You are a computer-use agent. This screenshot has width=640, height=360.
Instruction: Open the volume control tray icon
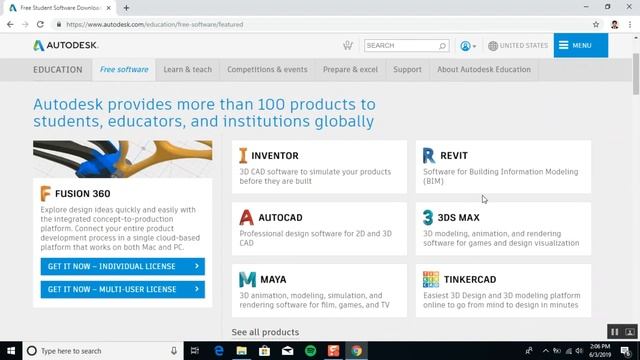point(579,351)
